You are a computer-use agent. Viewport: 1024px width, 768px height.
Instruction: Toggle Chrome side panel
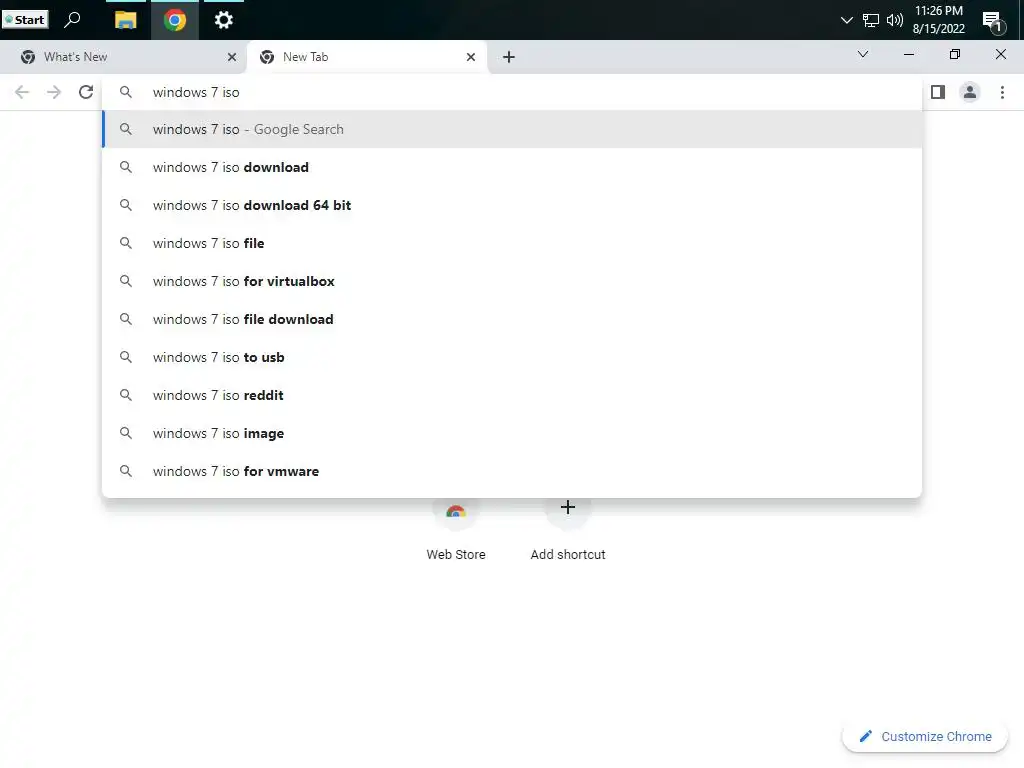click(x=938, y=92)
